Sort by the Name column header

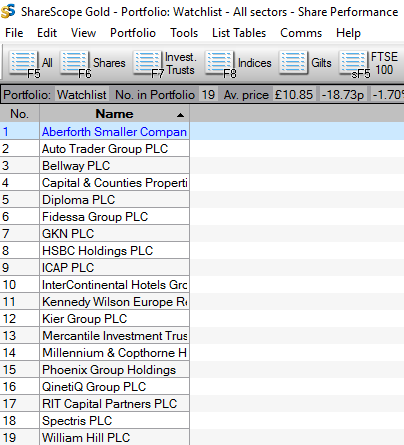114,114
